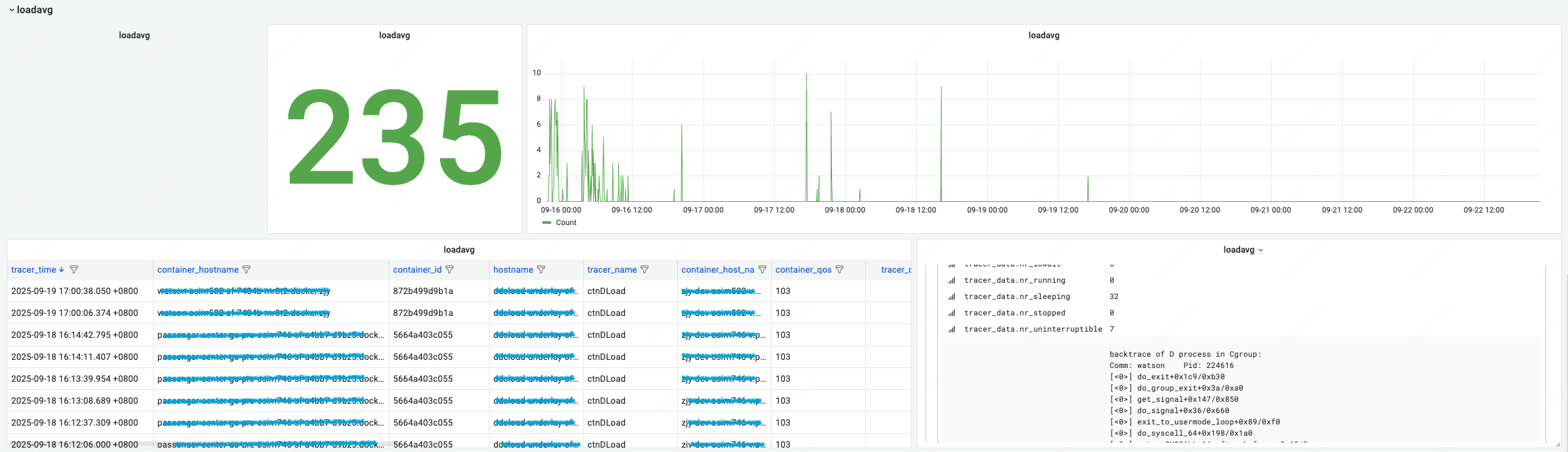
Task: Click the logs panel vertical scrollbar
Action: (x=1547, y=353)
